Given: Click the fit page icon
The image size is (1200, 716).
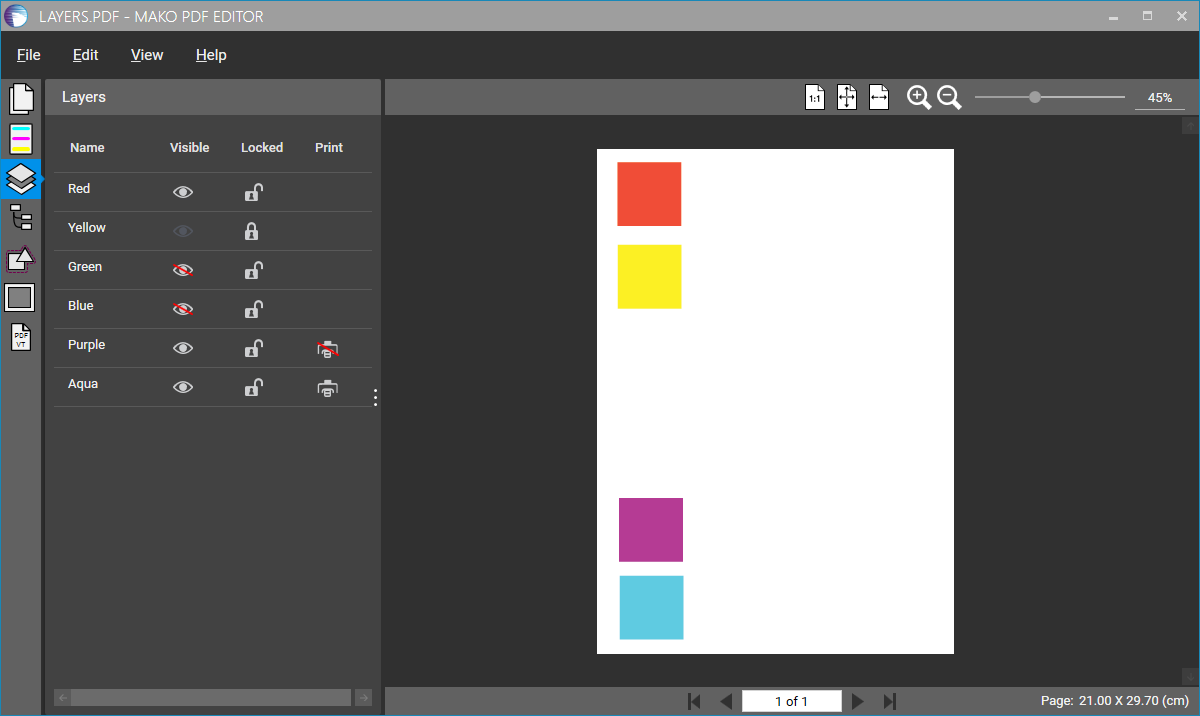Looking at the screenshot, I should (847, 97).
